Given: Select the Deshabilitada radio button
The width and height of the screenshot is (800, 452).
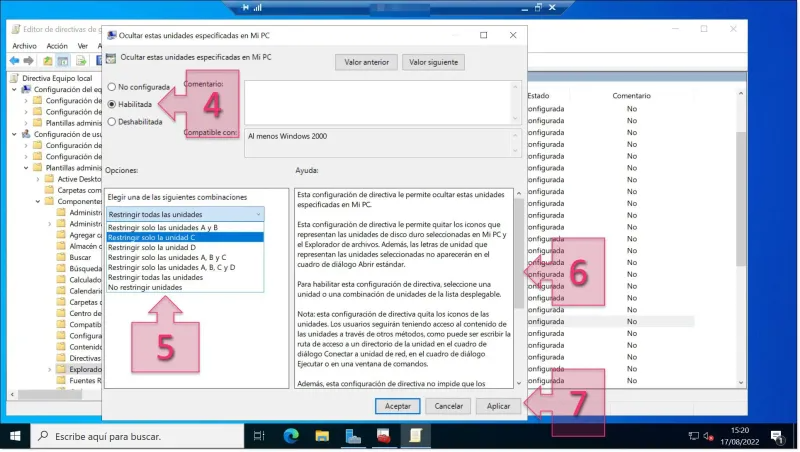Looking at the screenshot, I should tap(112, 122).
